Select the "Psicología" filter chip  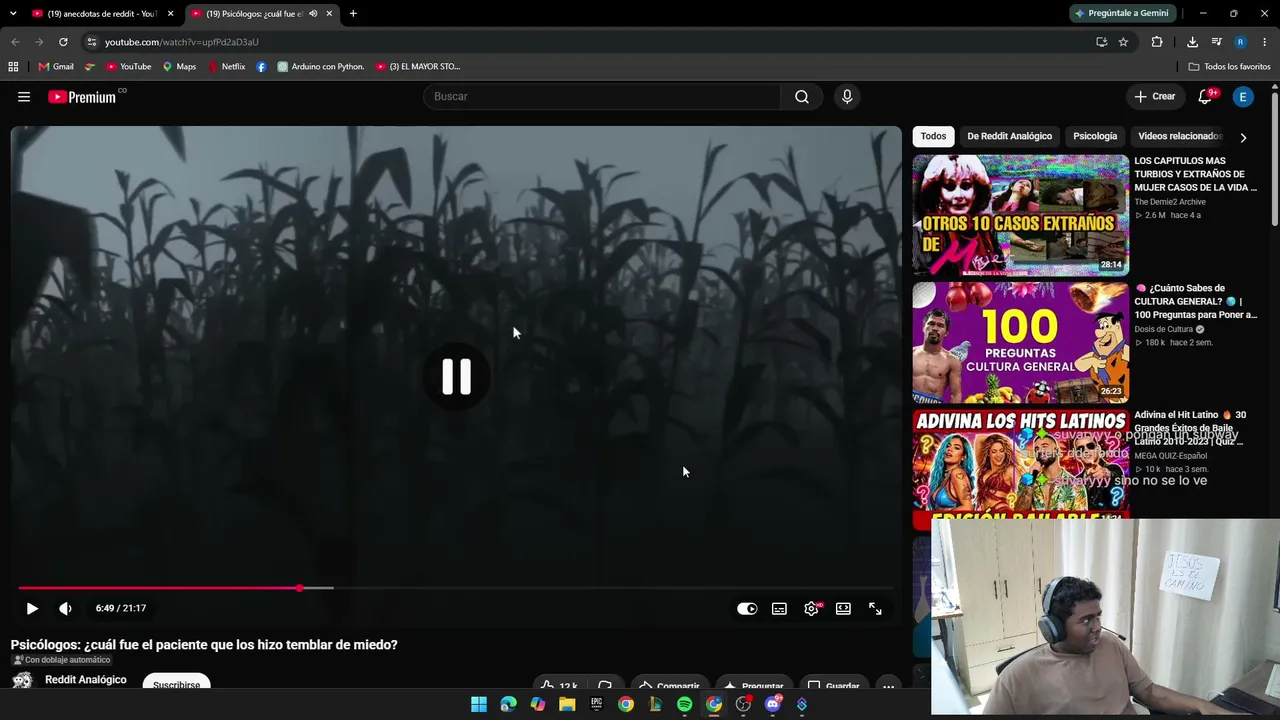click(x=1095, y=136)
